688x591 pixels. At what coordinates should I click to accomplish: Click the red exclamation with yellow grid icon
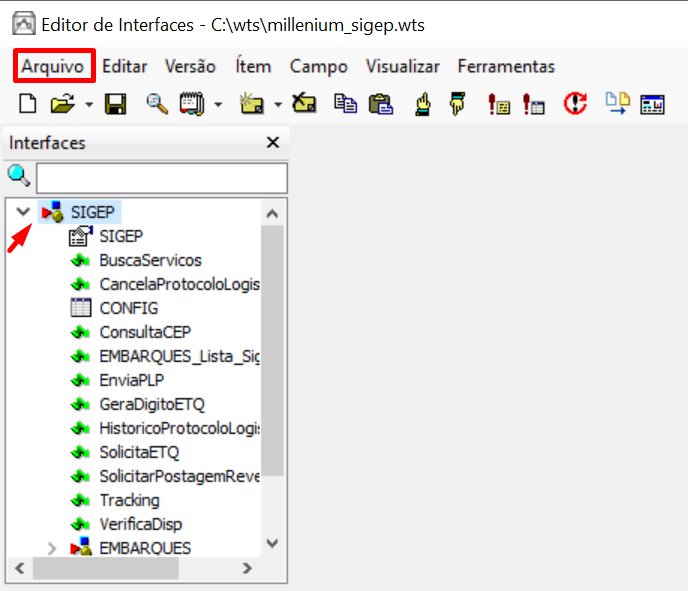(499, 104)
